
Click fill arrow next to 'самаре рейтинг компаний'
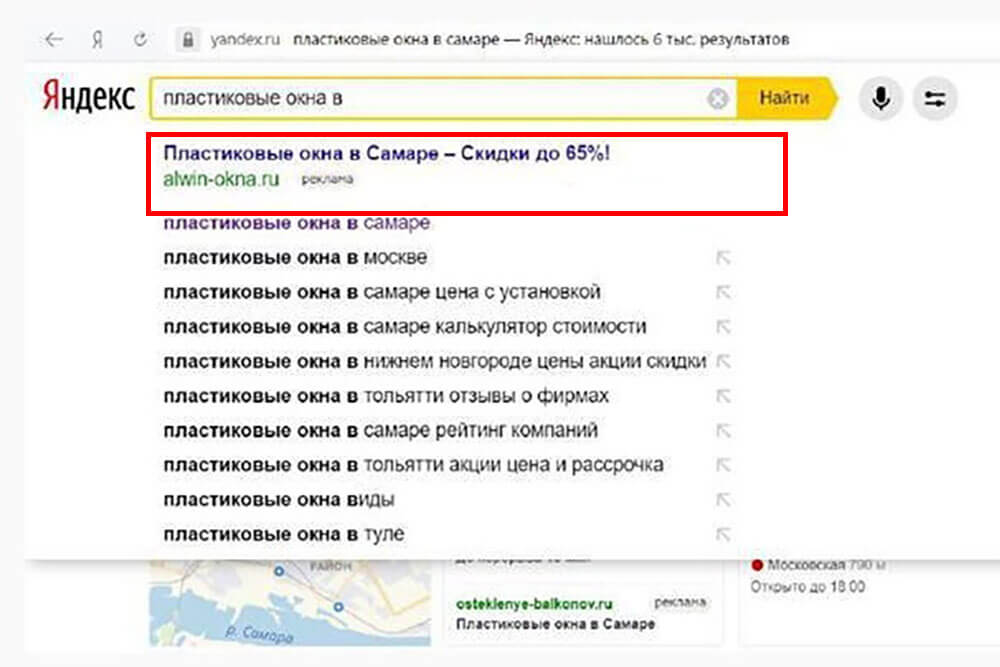click(723, 430)
